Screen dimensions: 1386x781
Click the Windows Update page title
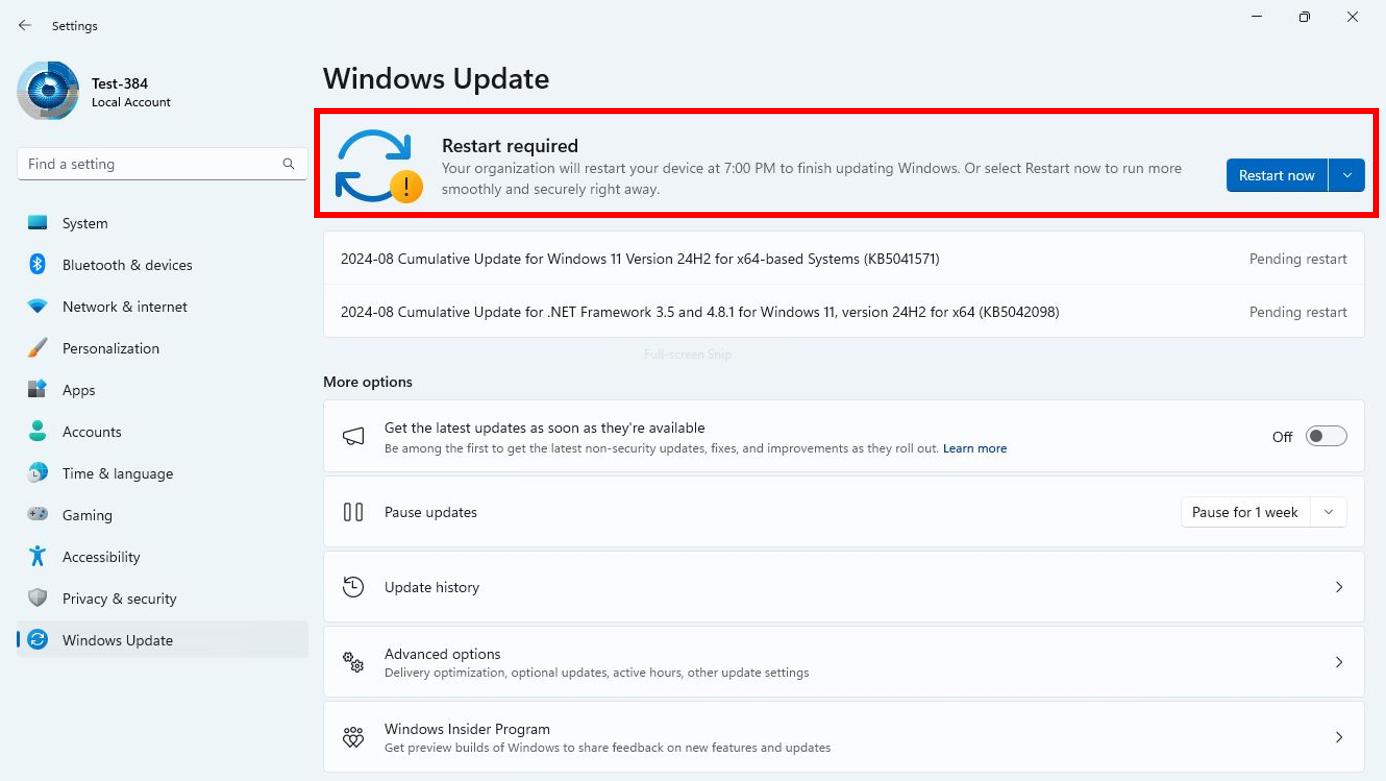pos(436,78)
